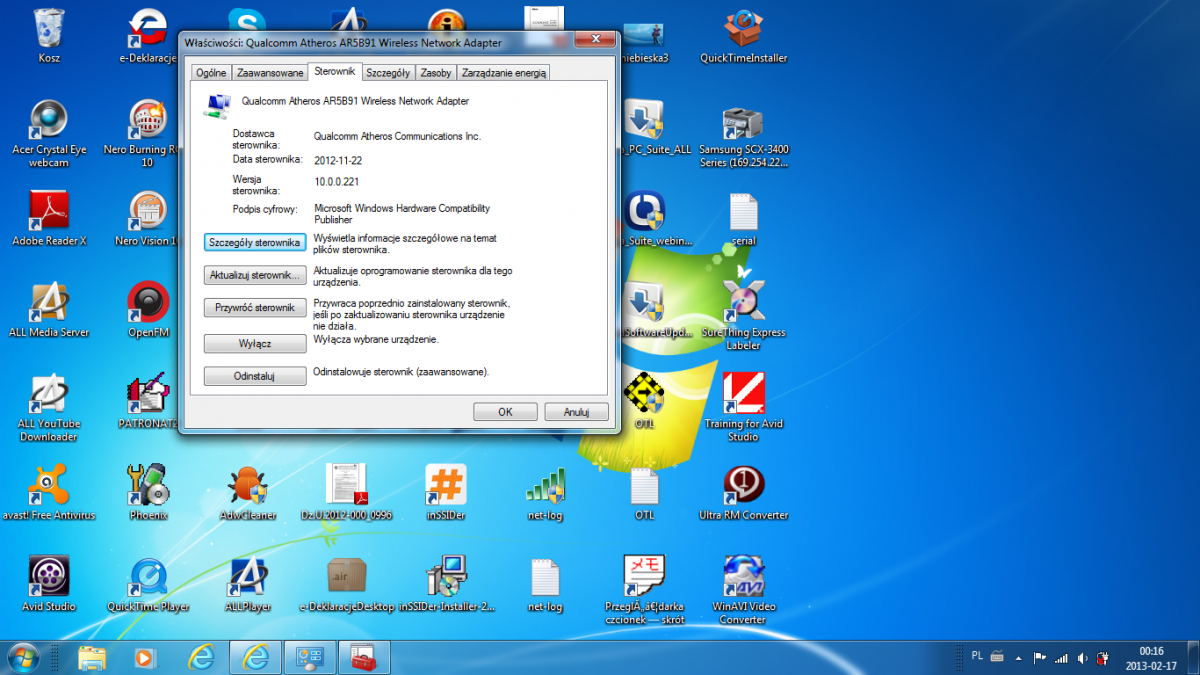Open the taskbar clock showing 00:16

click(x=1151, y=657)
